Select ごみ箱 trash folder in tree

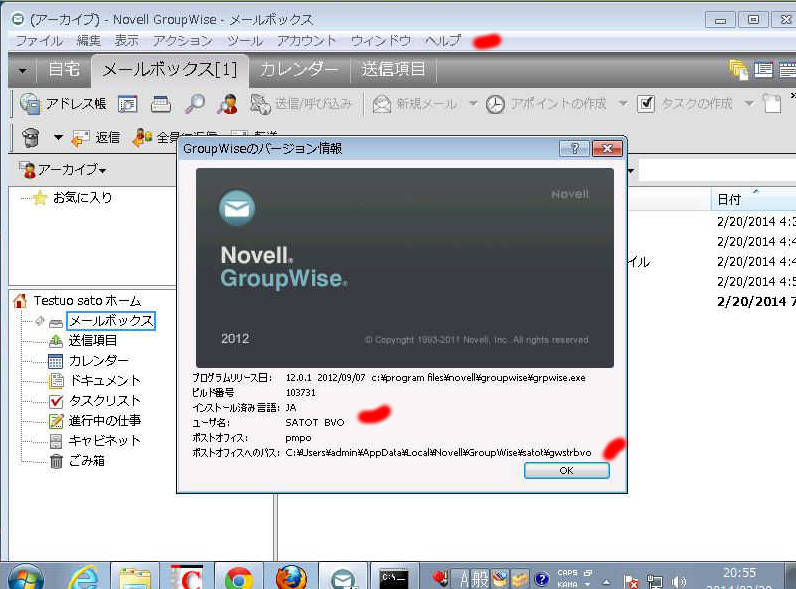[x=87, y=461]
